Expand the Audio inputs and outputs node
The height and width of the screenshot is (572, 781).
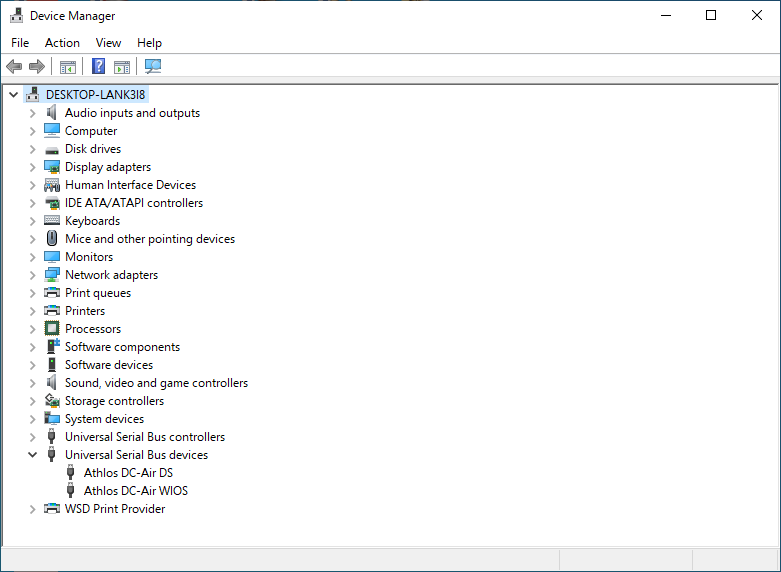pos(32,113)
